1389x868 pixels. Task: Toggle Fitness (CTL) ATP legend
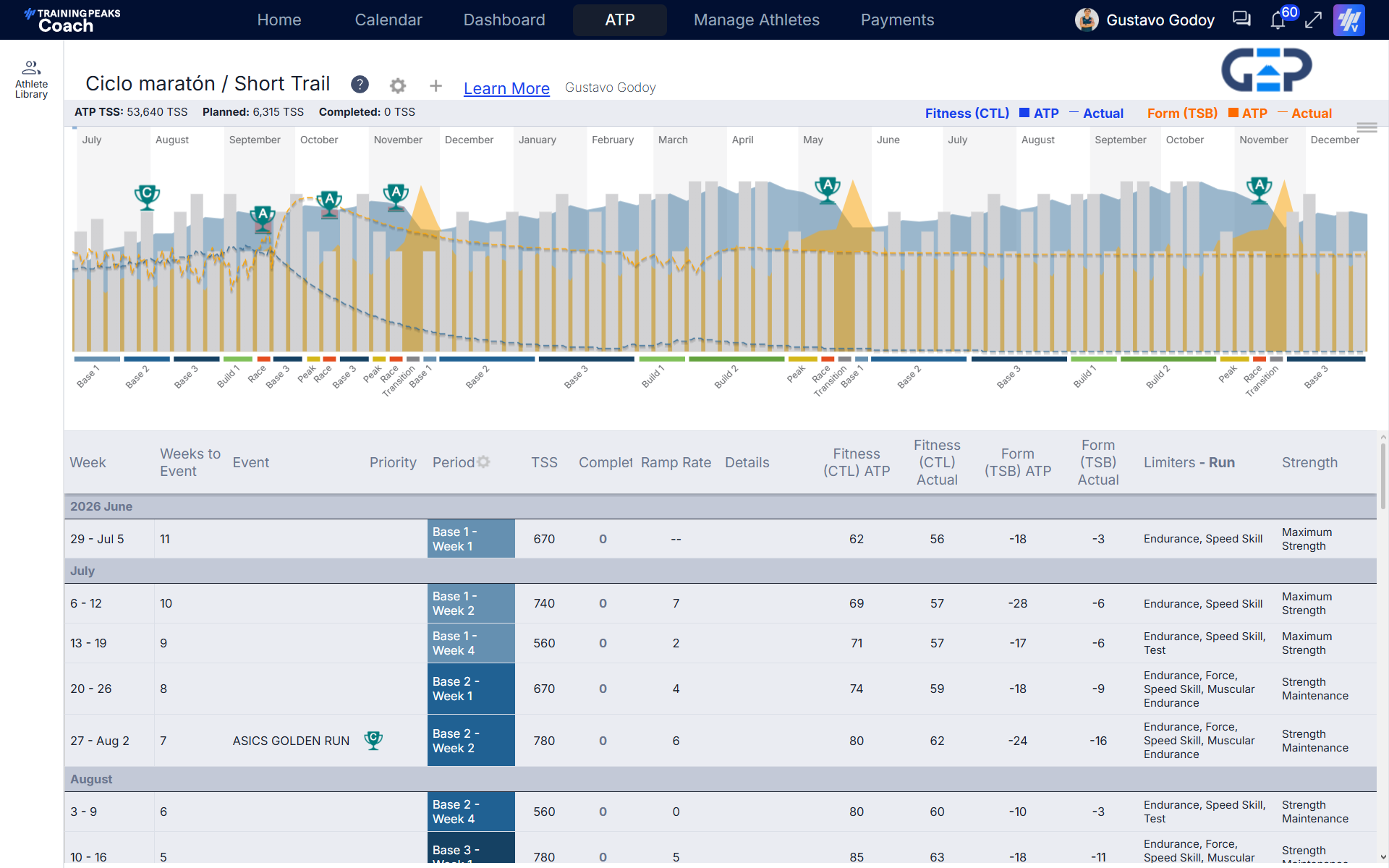click(1038, 114)
